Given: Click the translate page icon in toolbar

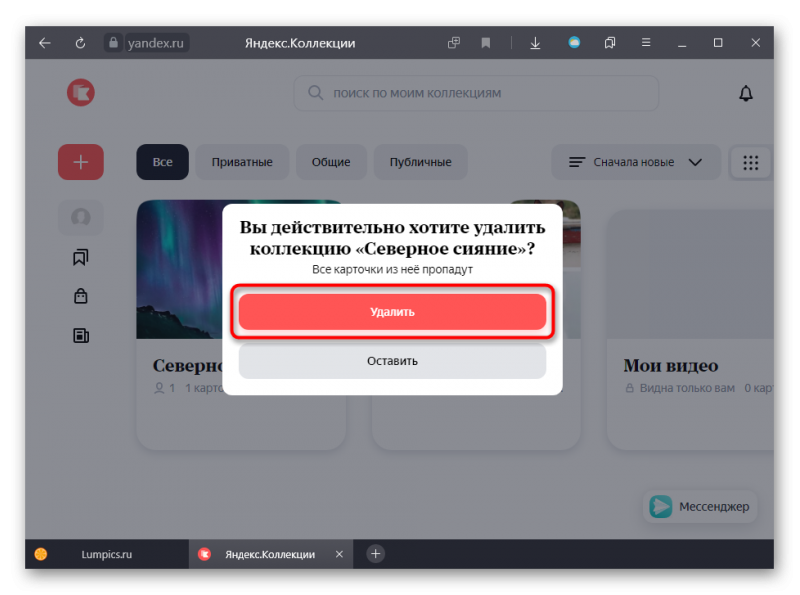Looking at the screenshot, I should pyautogui.click(x=454, y=43).
